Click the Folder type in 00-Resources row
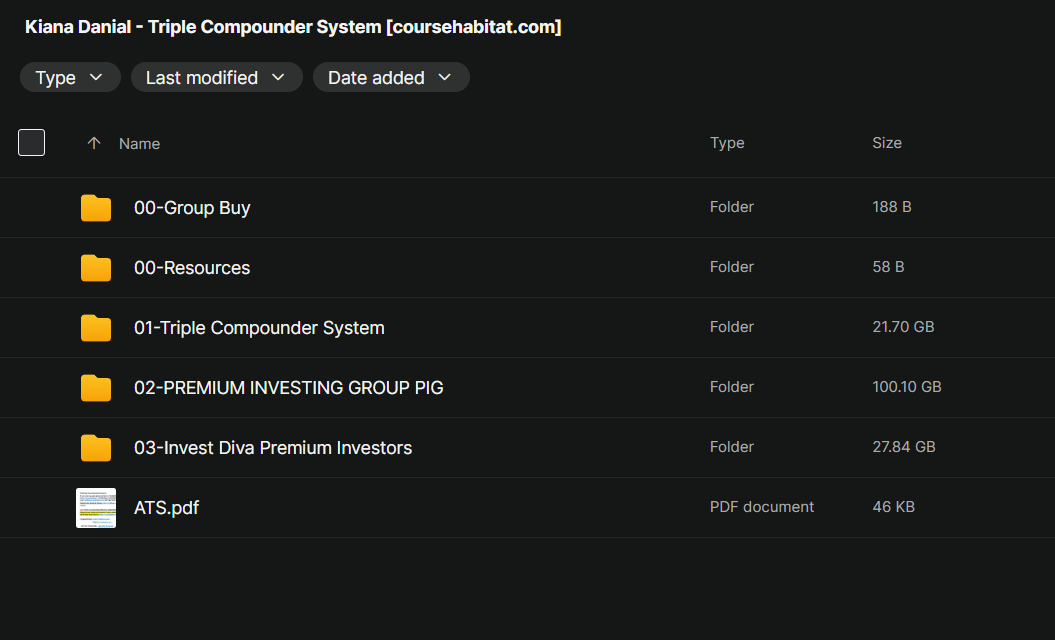Screen dimensions: 1055x640 pyautogui.click(x=732, y=266)
